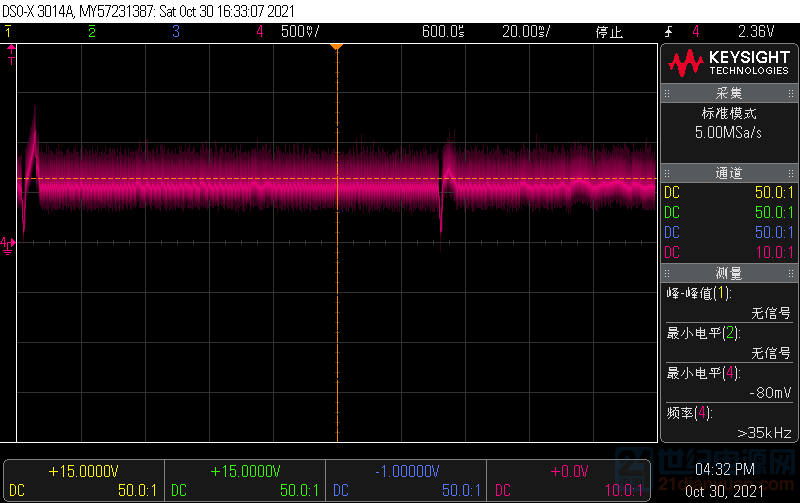Select the channel 1 indicator in top bar

(8, 32)
